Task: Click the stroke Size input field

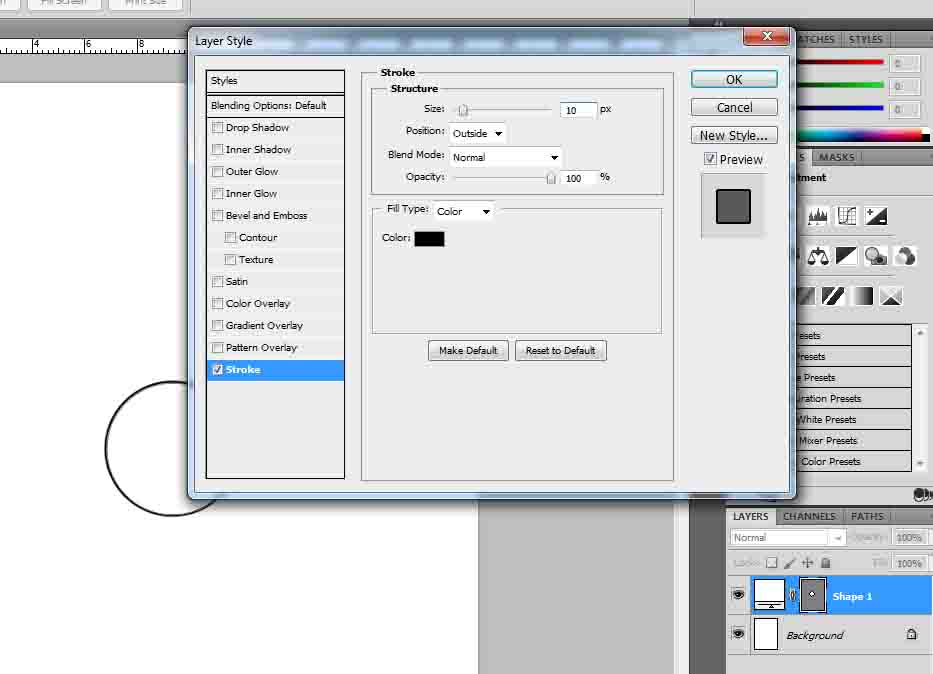Action: [x=578, y=110]
